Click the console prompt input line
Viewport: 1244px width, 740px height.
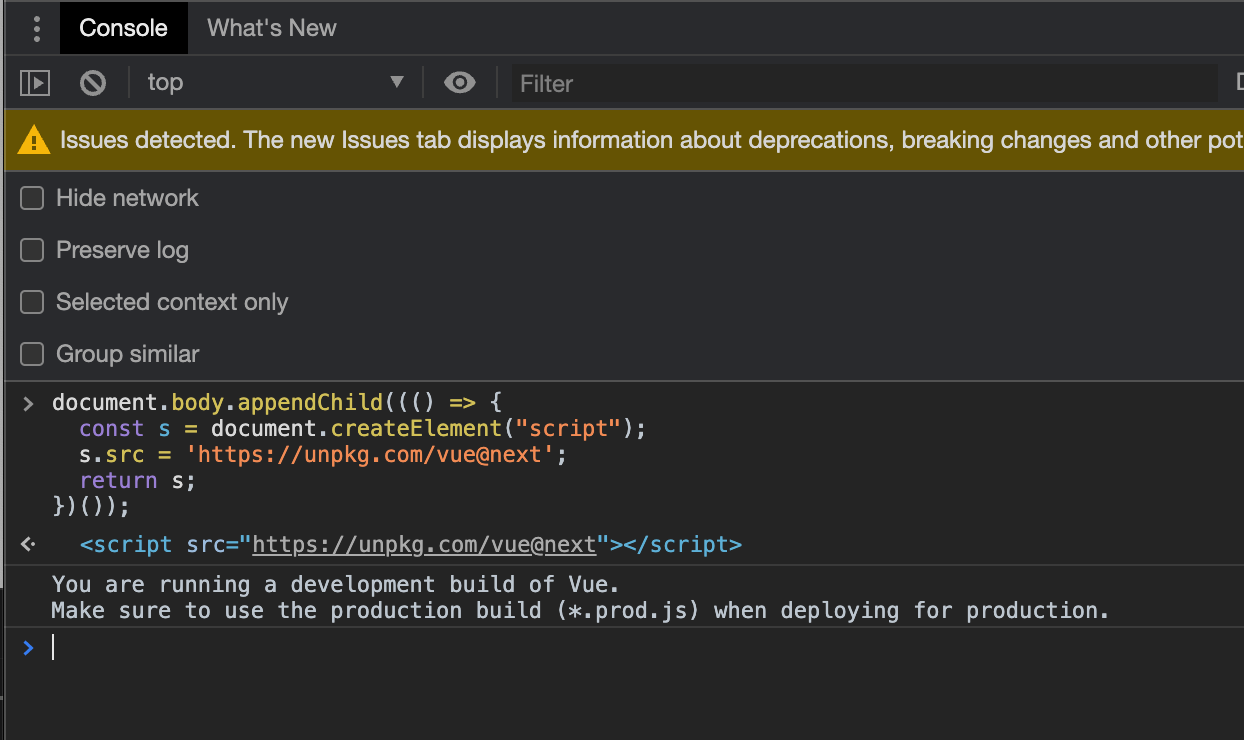tap(640, 648)
